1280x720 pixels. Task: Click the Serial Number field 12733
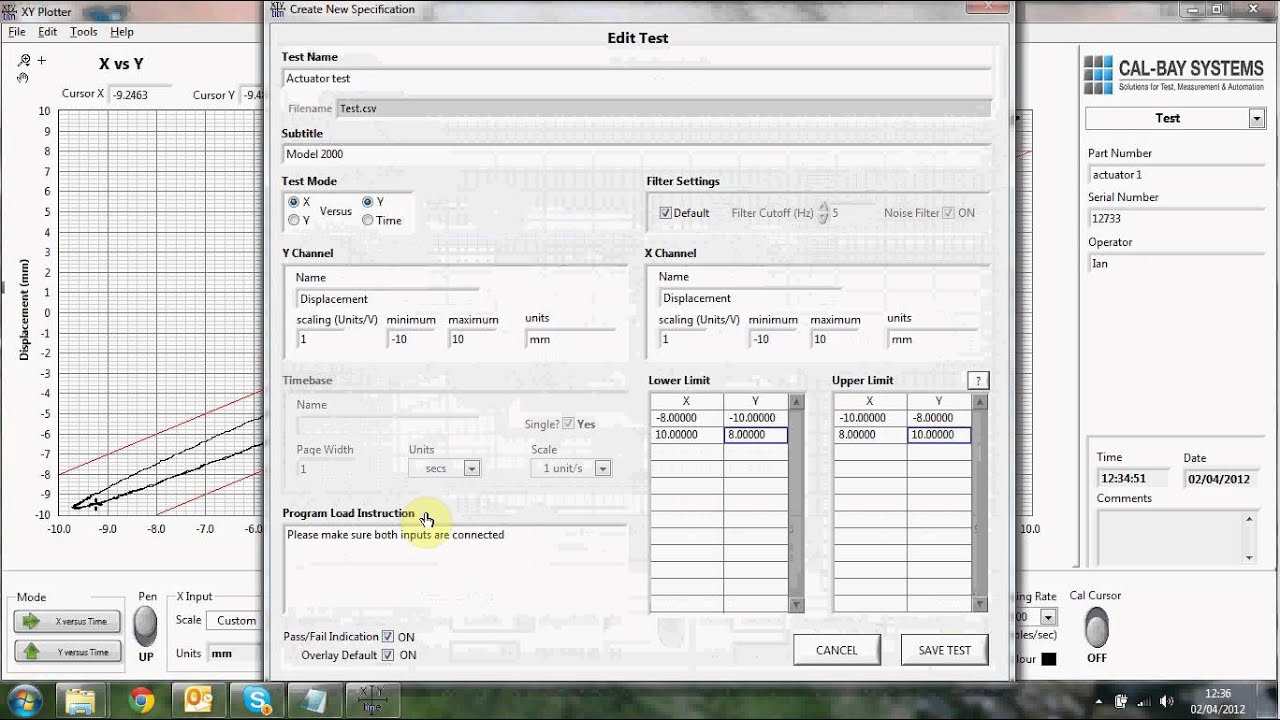1176,219
